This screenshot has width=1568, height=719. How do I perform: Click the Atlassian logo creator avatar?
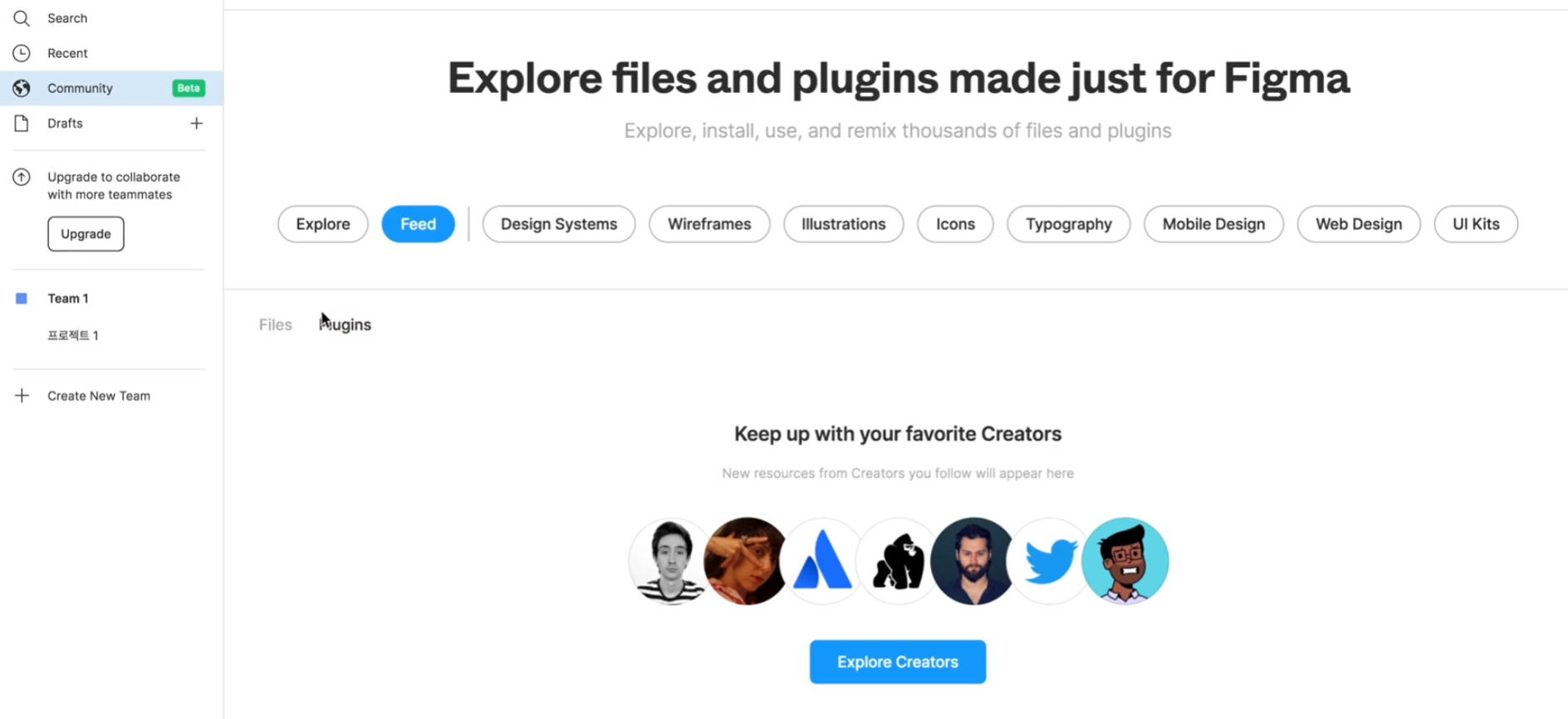822,561
